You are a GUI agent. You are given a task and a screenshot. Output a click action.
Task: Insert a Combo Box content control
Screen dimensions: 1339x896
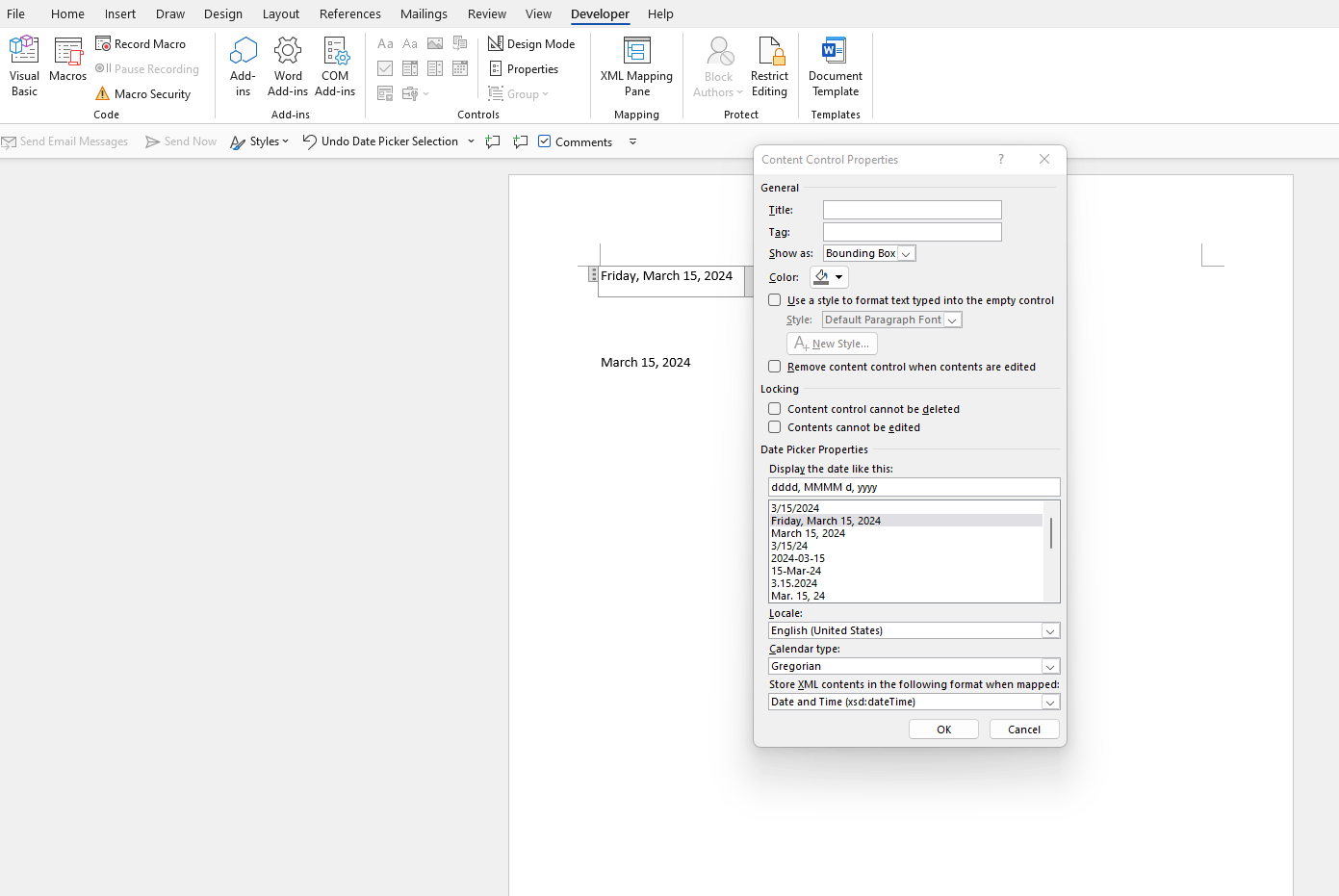410,68
